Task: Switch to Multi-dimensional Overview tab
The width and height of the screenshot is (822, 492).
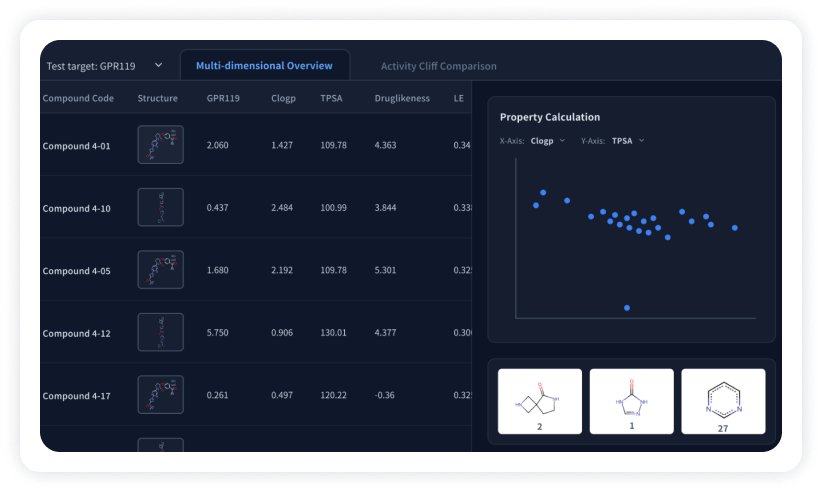Action: [x=264, y=65]
